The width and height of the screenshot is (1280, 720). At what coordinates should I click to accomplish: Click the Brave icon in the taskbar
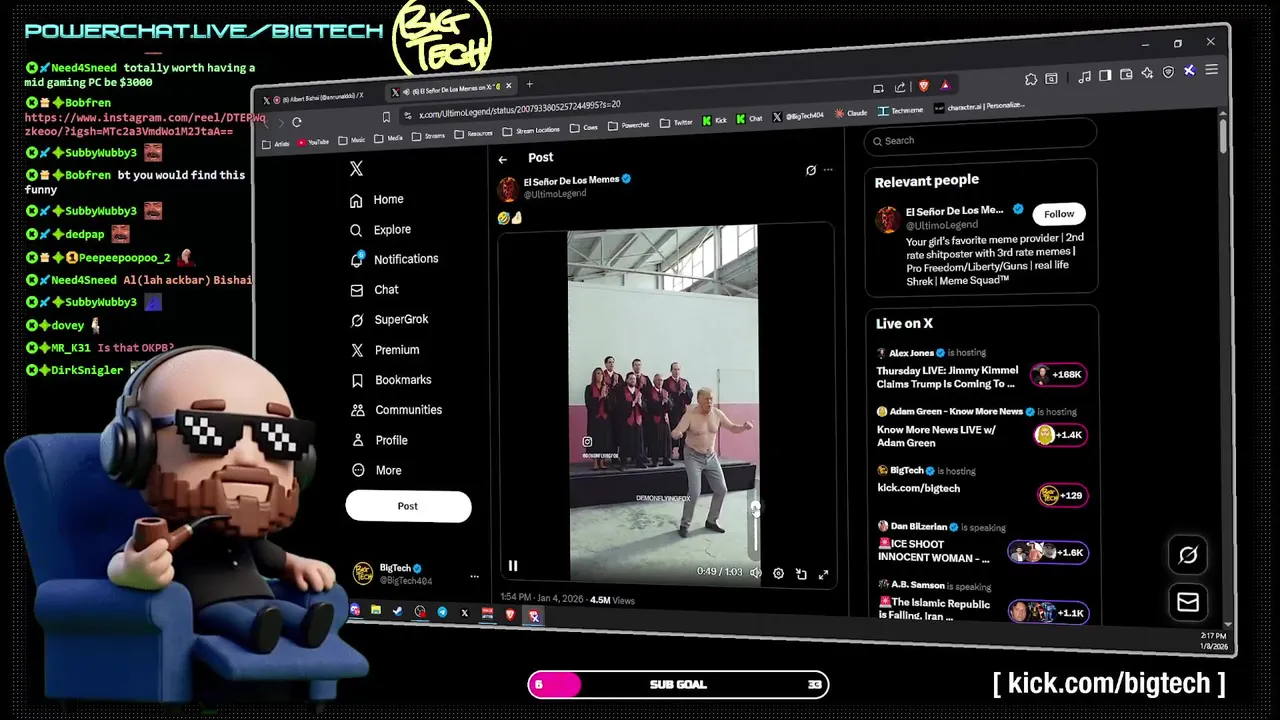510,614
